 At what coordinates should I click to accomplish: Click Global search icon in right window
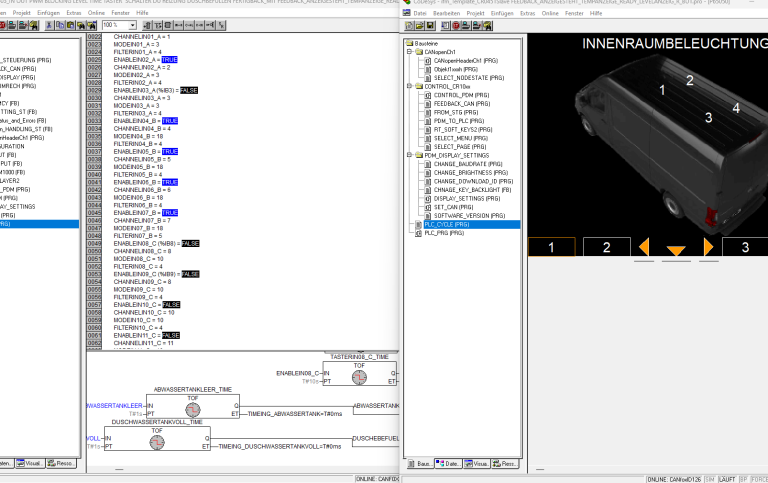pos(488,25)
